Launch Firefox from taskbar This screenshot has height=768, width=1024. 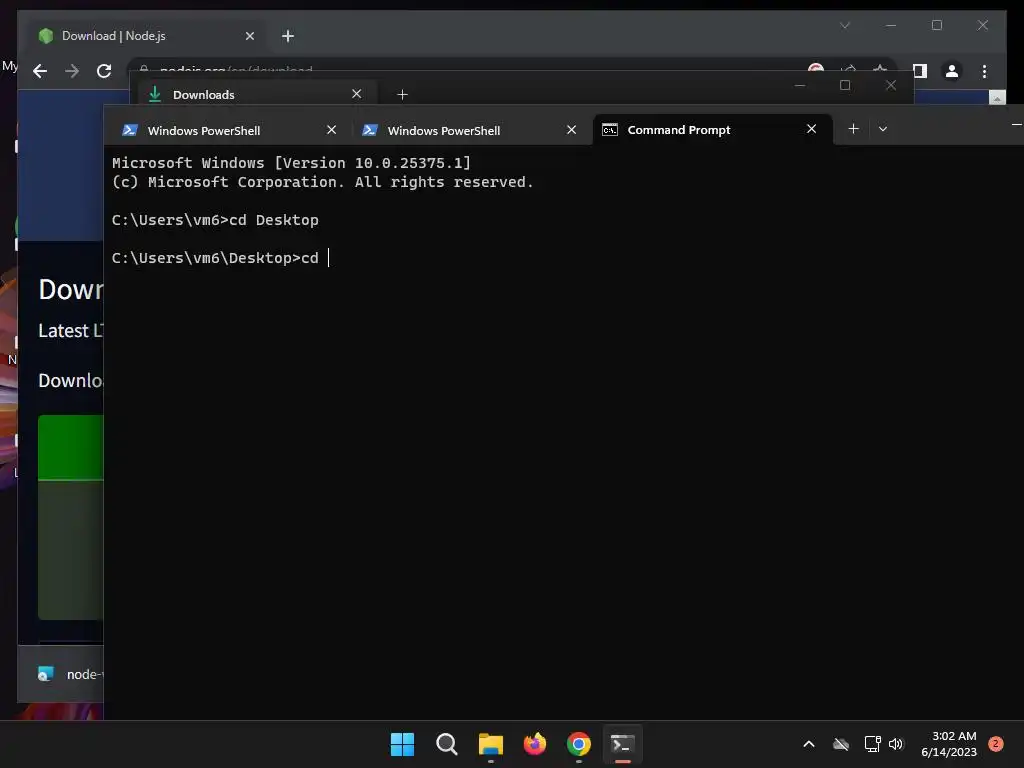pyautogui.click(x=535, y=744)
